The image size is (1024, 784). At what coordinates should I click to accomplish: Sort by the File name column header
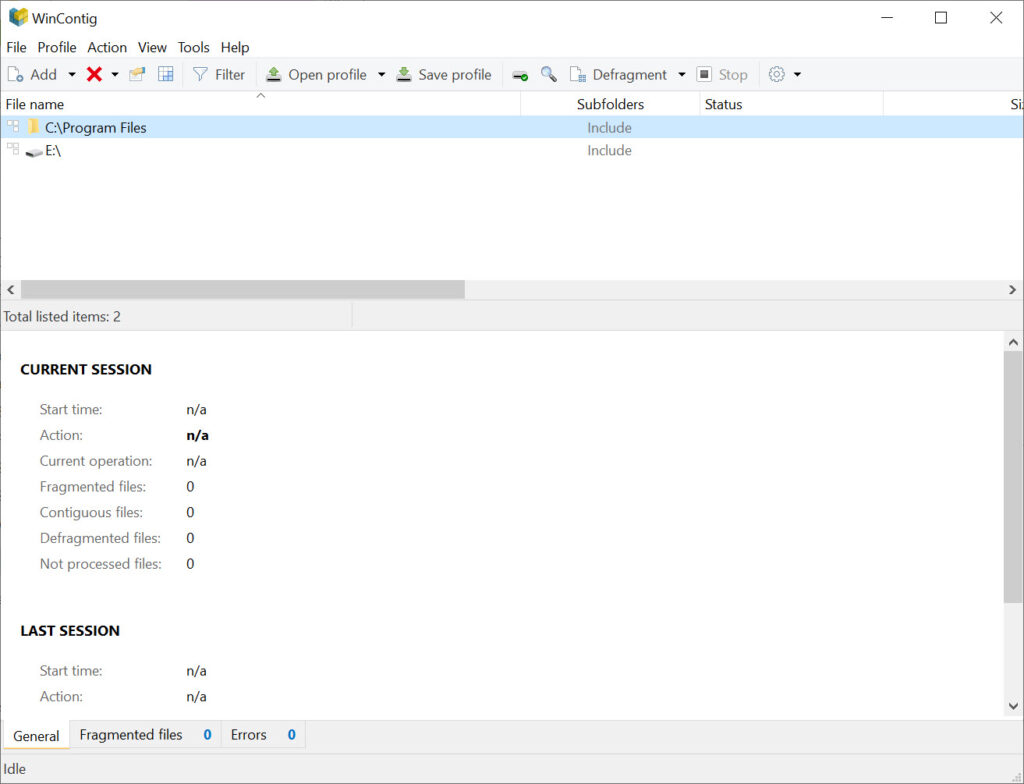(261, 104)
